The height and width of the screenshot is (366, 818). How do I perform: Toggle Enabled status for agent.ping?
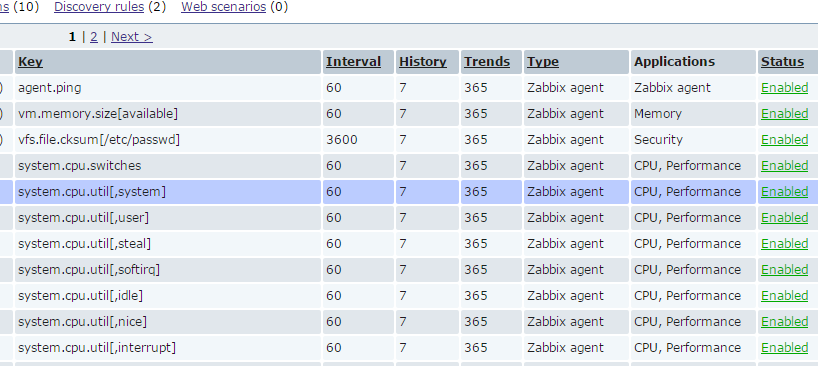(x=784, y=88)
